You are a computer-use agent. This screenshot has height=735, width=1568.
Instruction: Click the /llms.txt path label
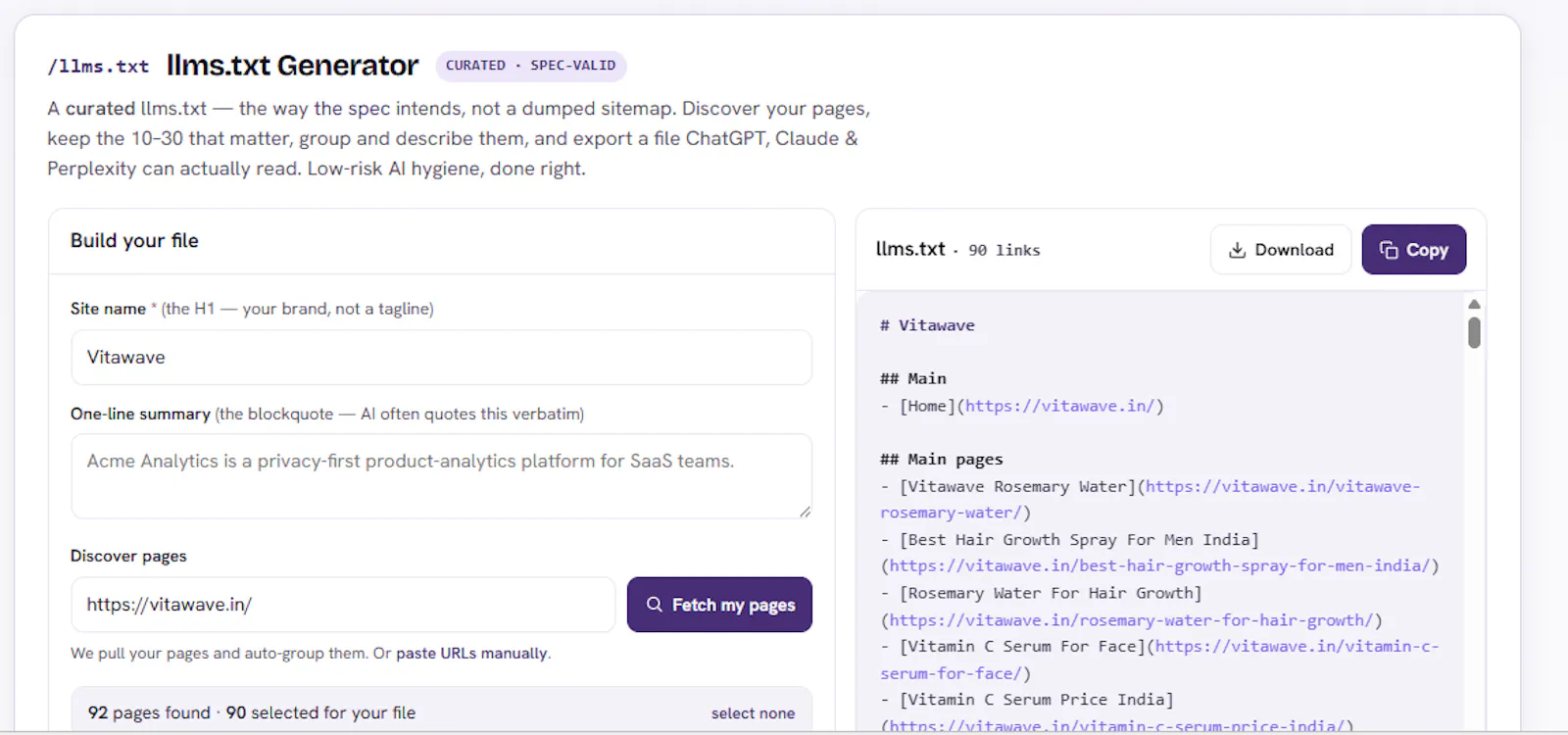click(98, 67)
